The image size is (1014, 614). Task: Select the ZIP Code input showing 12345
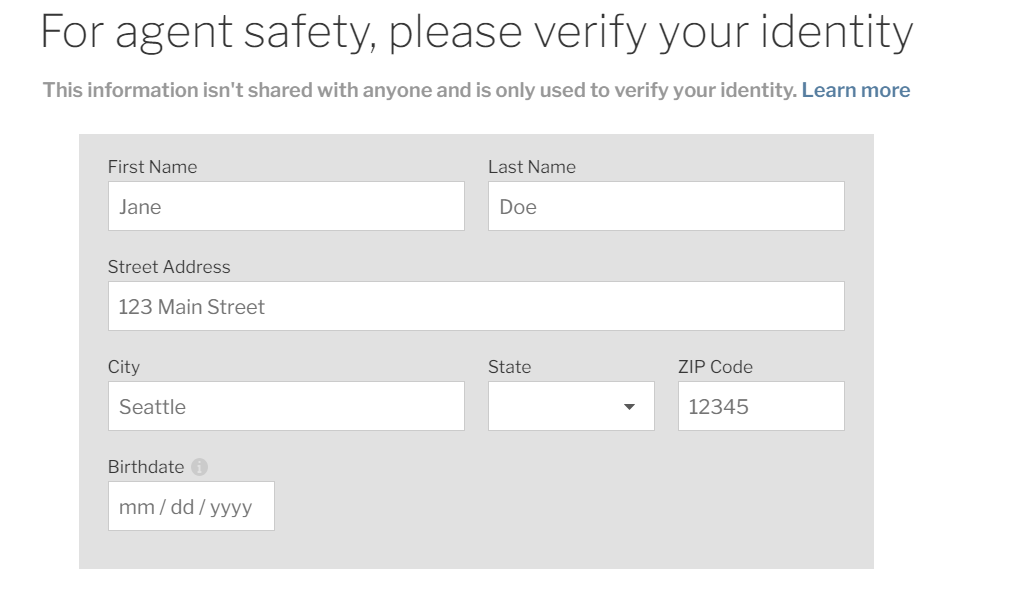pos(761,406)
